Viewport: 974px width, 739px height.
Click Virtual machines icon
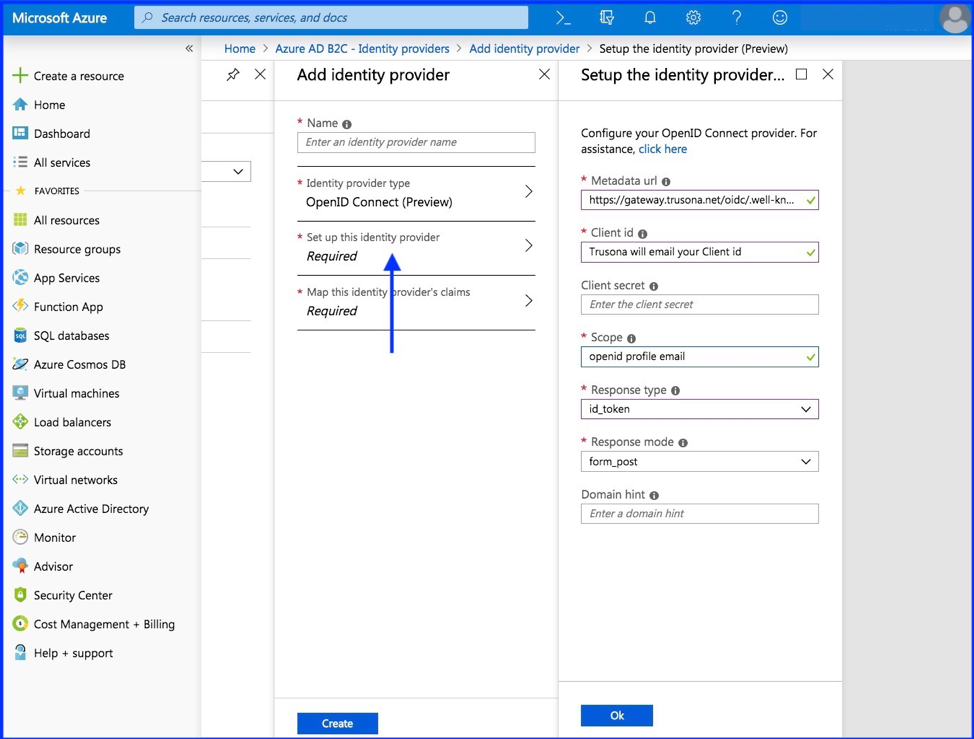[20, 393]
